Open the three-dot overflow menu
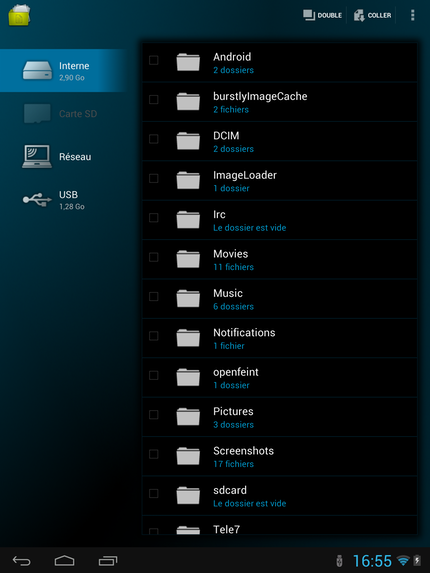Screen dimensions: 430x573 pyautogui.click(x=412, y=15)
